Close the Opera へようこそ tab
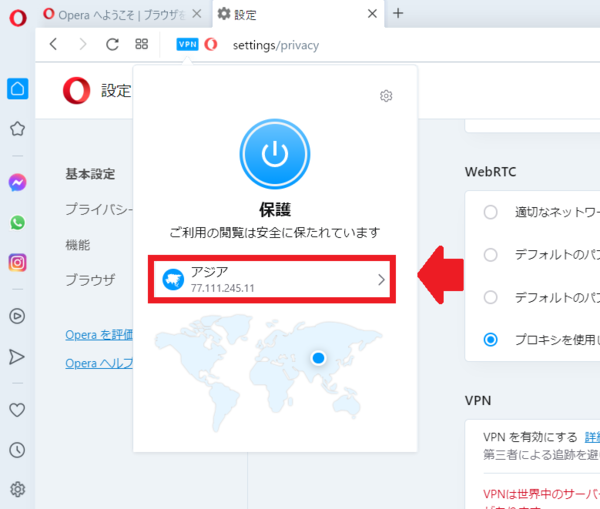 [x=197, y=14]
